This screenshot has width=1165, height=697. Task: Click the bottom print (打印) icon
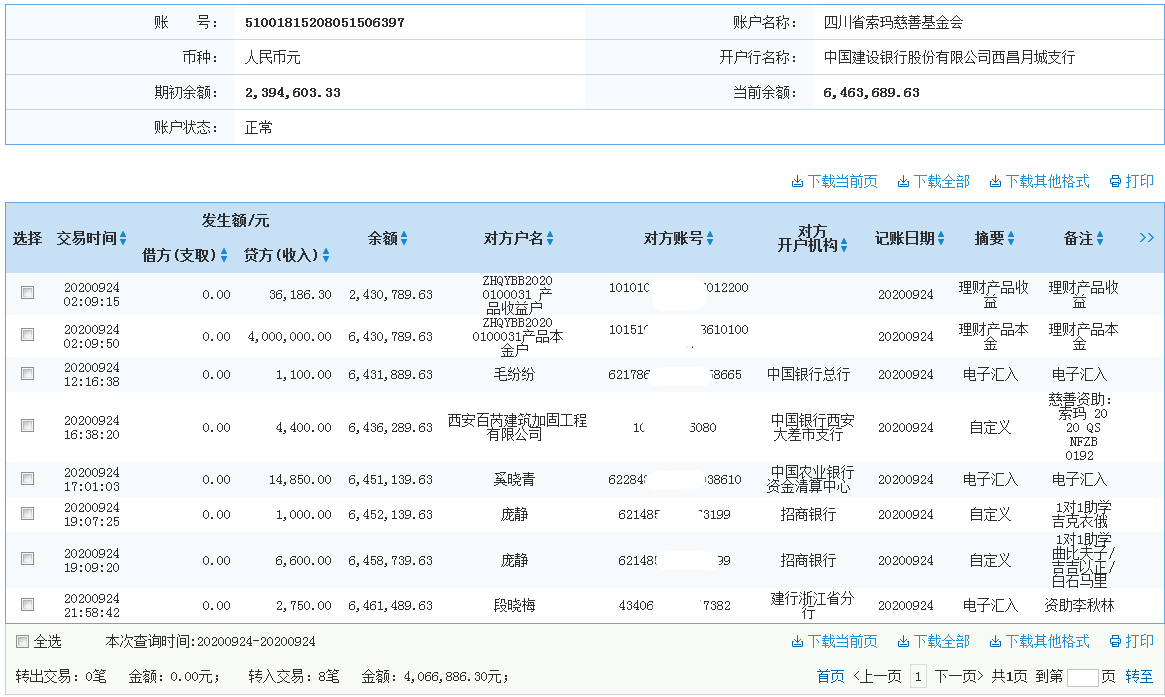pos(1131,642)
